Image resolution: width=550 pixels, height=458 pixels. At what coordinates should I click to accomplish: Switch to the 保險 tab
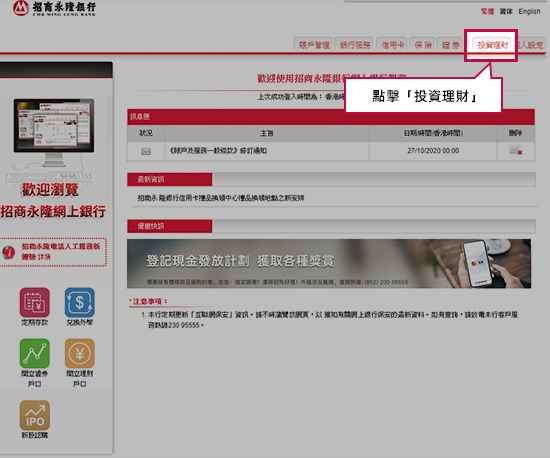point(423,45)
